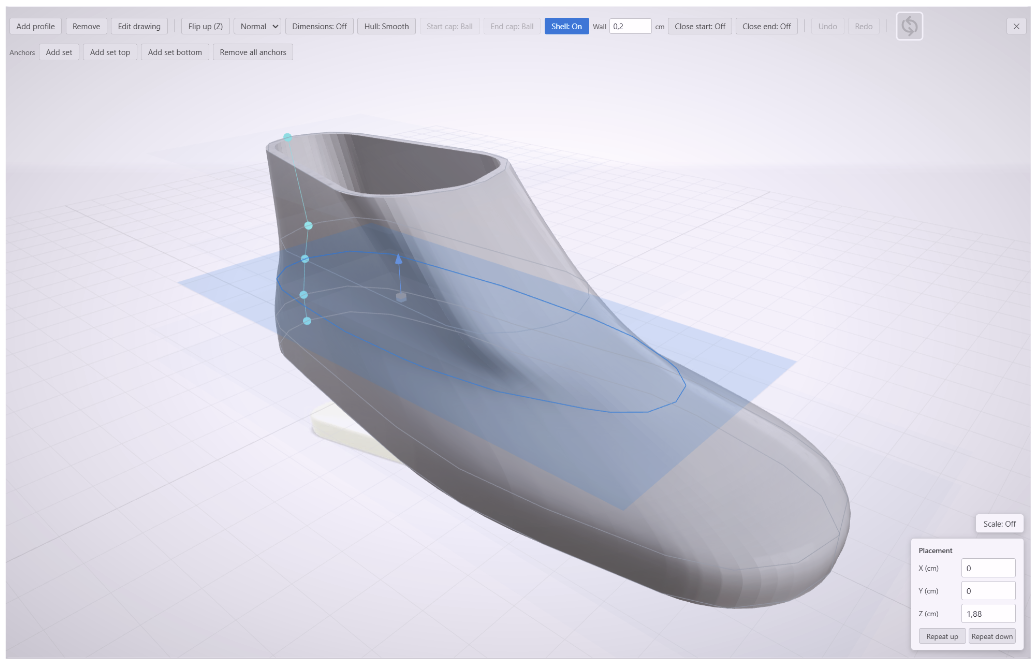Toggle Start cap: Ball
Image resolution: width=1035 pixels, height=662 pixels.
[x=449, y=26]
